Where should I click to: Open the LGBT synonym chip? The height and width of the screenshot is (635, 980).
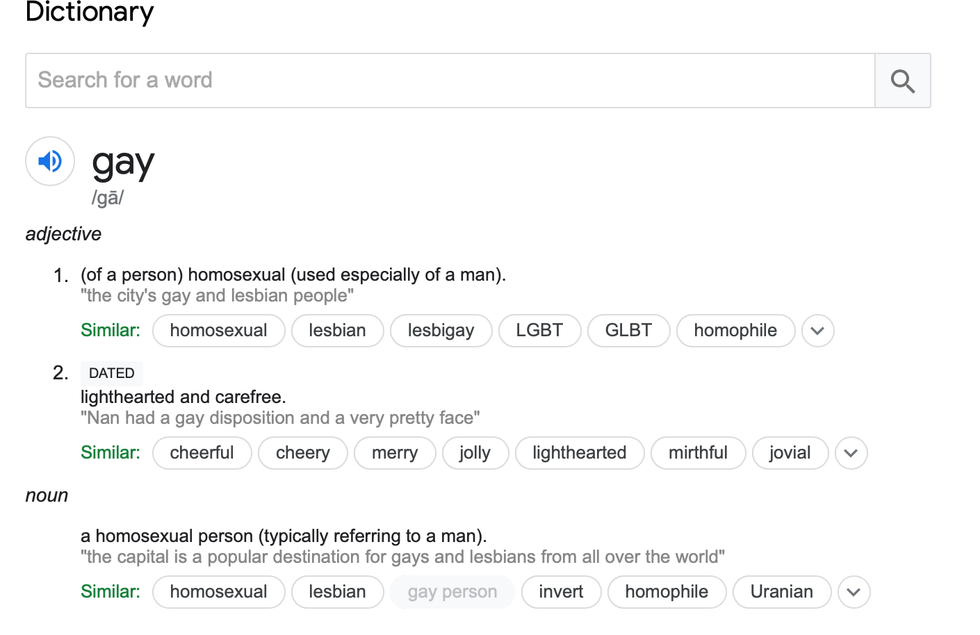coord(539,331)
